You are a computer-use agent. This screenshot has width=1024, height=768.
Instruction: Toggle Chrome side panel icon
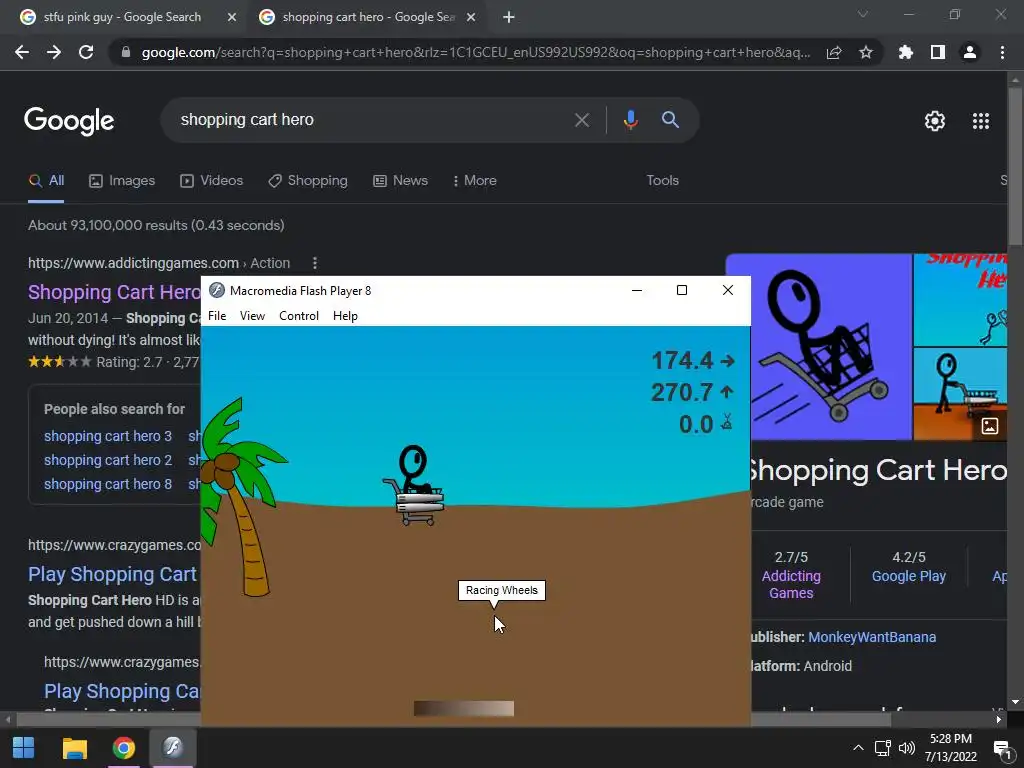(x=938, y=52)
